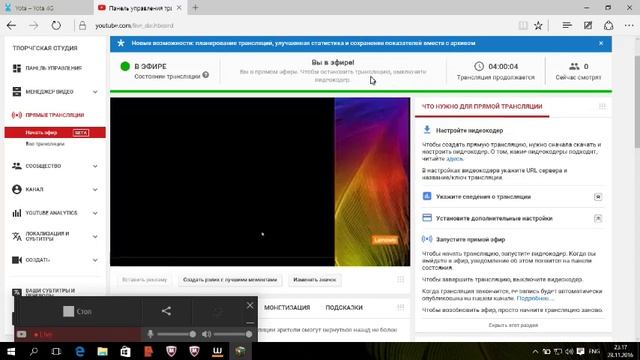Click the Настройте видеокодер download icon

pyautogui.click(x=427, y=130)
